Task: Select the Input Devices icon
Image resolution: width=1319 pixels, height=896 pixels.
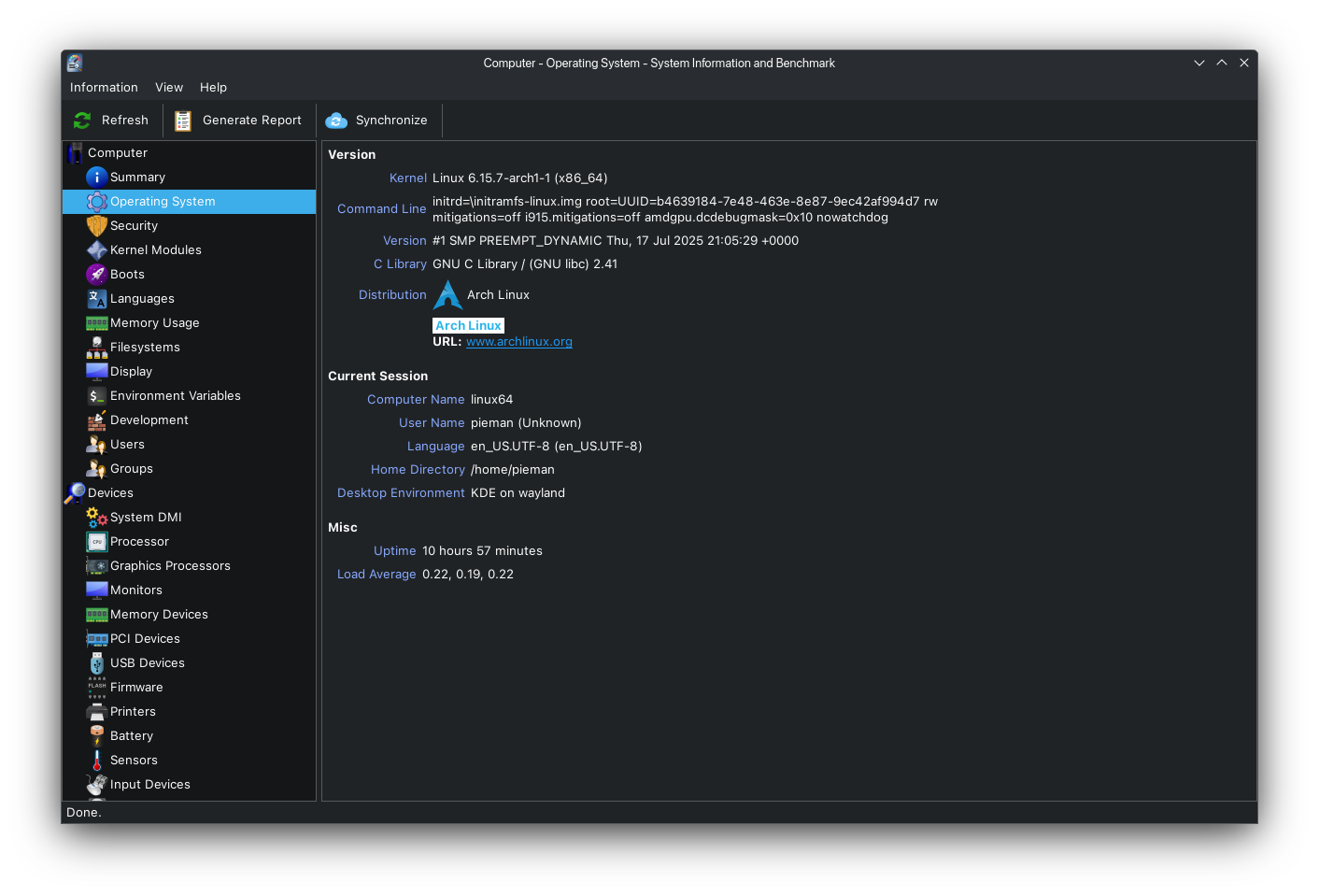Action: (96, 784)
